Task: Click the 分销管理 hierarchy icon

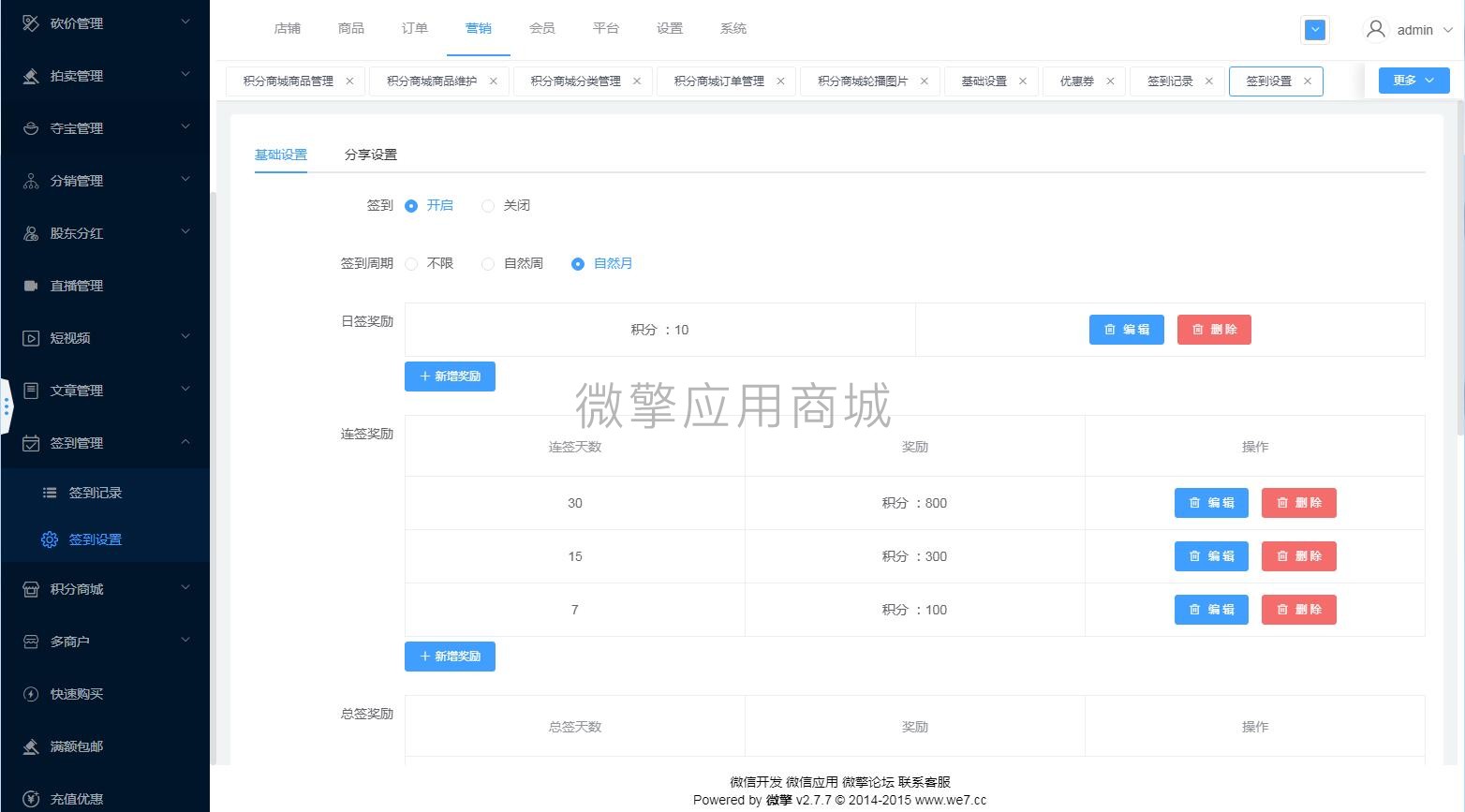Action: click(31, 181)
